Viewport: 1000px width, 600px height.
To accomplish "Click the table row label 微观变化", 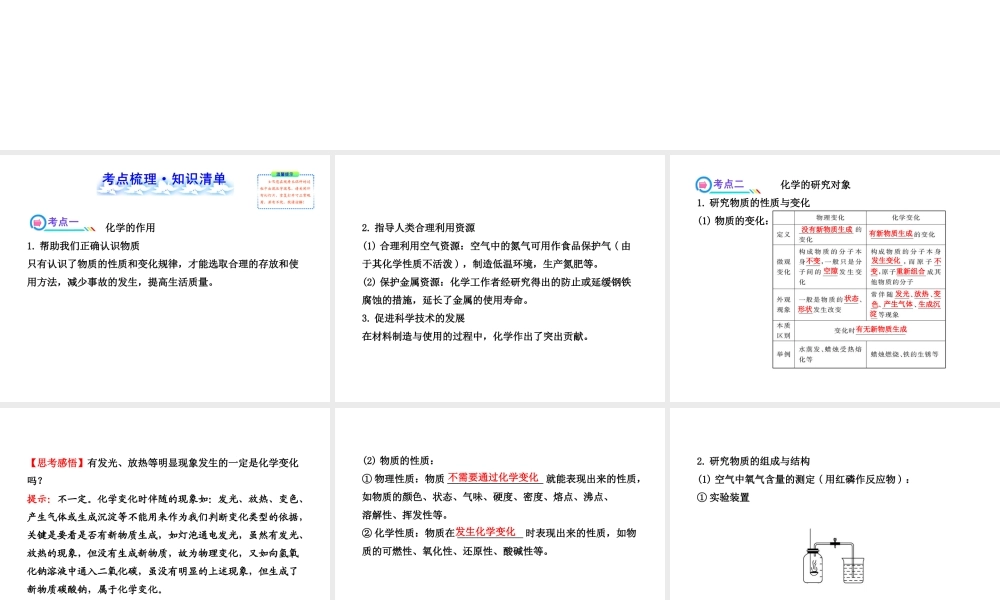I will point(783,267).
